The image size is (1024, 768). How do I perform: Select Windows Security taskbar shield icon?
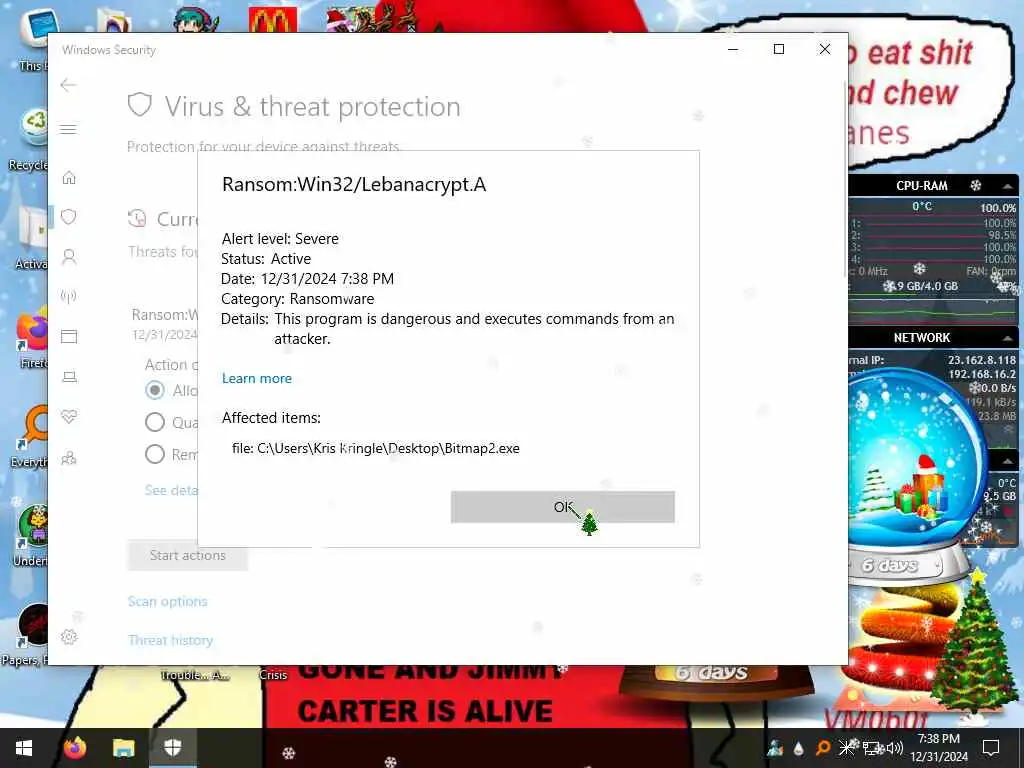click(x=172, y=748)
